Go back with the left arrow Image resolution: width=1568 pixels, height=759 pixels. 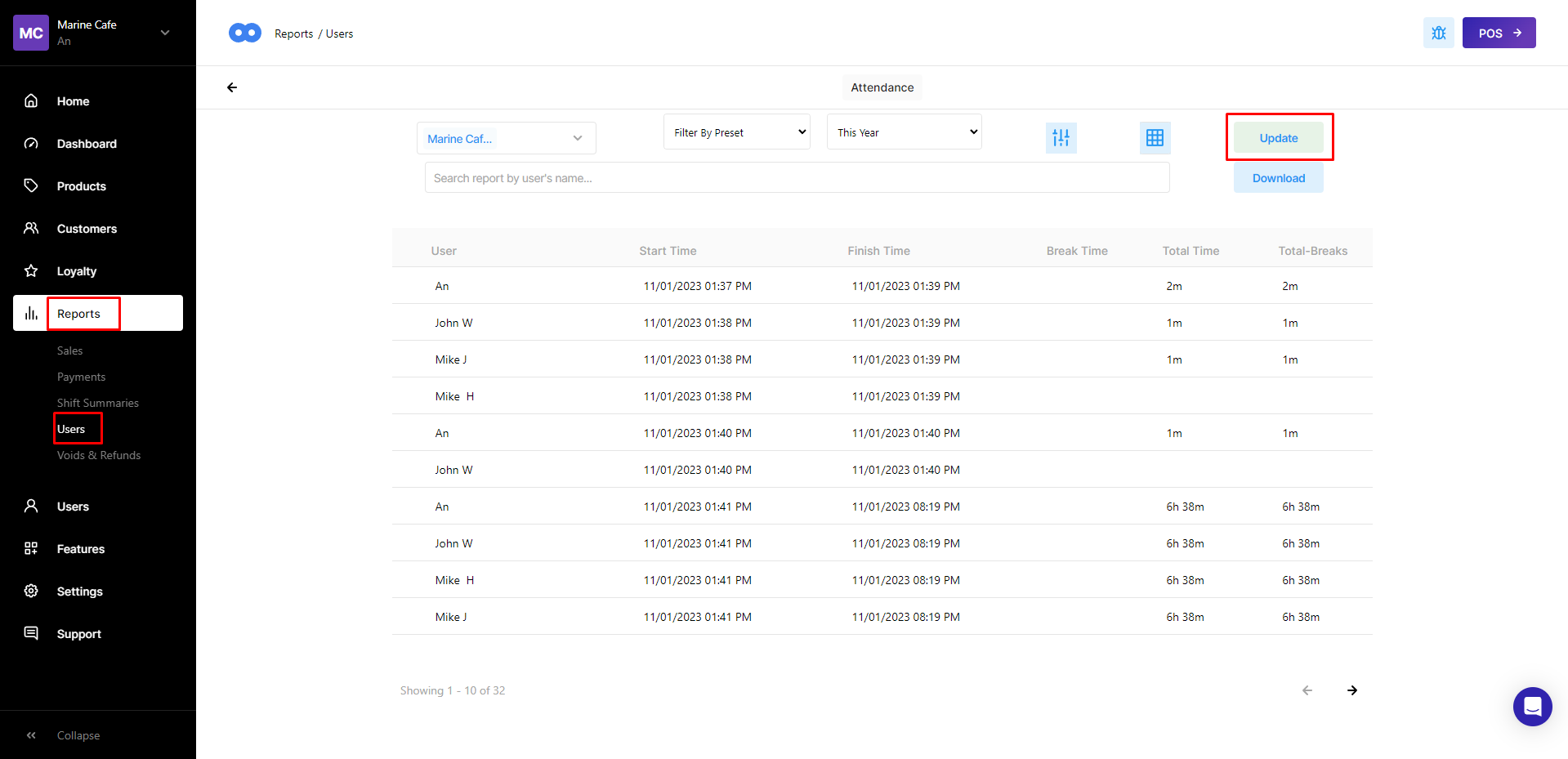point(232,87)
